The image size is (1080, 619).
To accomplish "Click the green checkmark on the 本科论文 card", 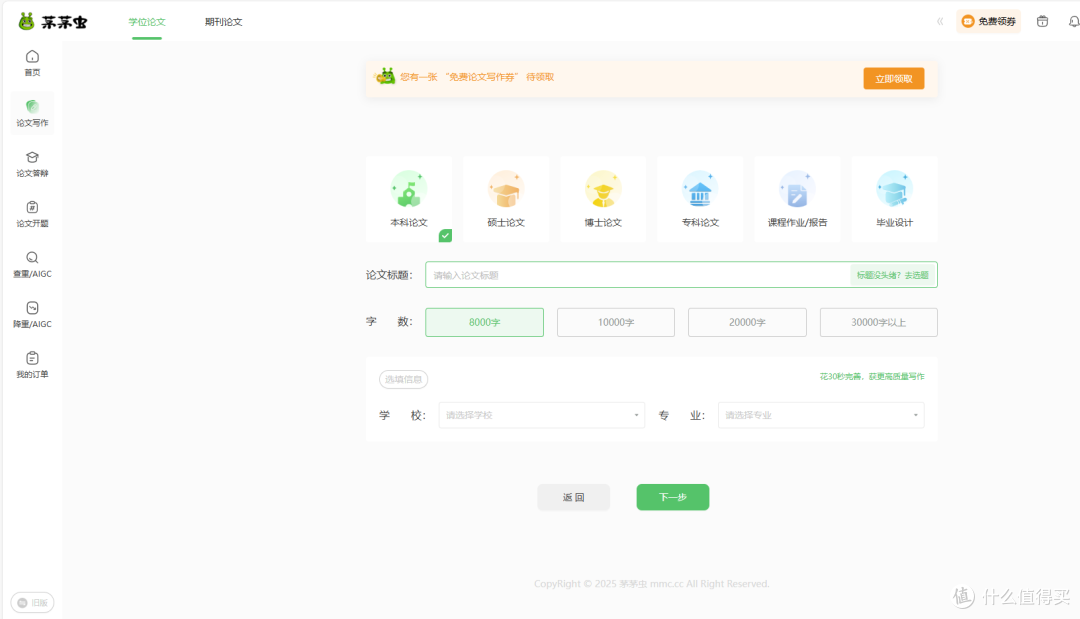I will (x=446, y=235).
